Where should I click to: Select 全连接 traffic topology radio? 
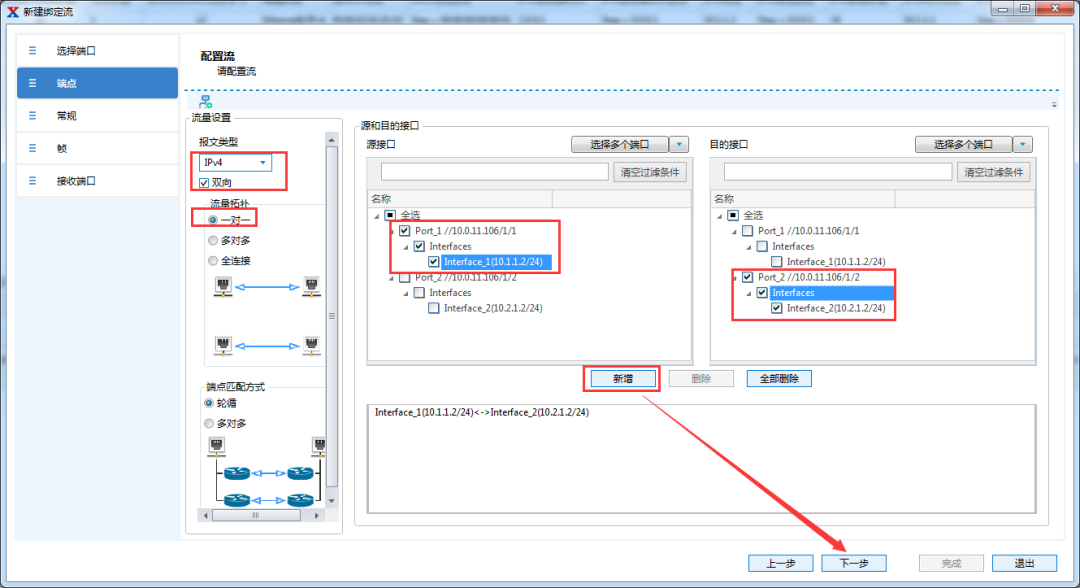pyautogui.click(x=213, y=261)
